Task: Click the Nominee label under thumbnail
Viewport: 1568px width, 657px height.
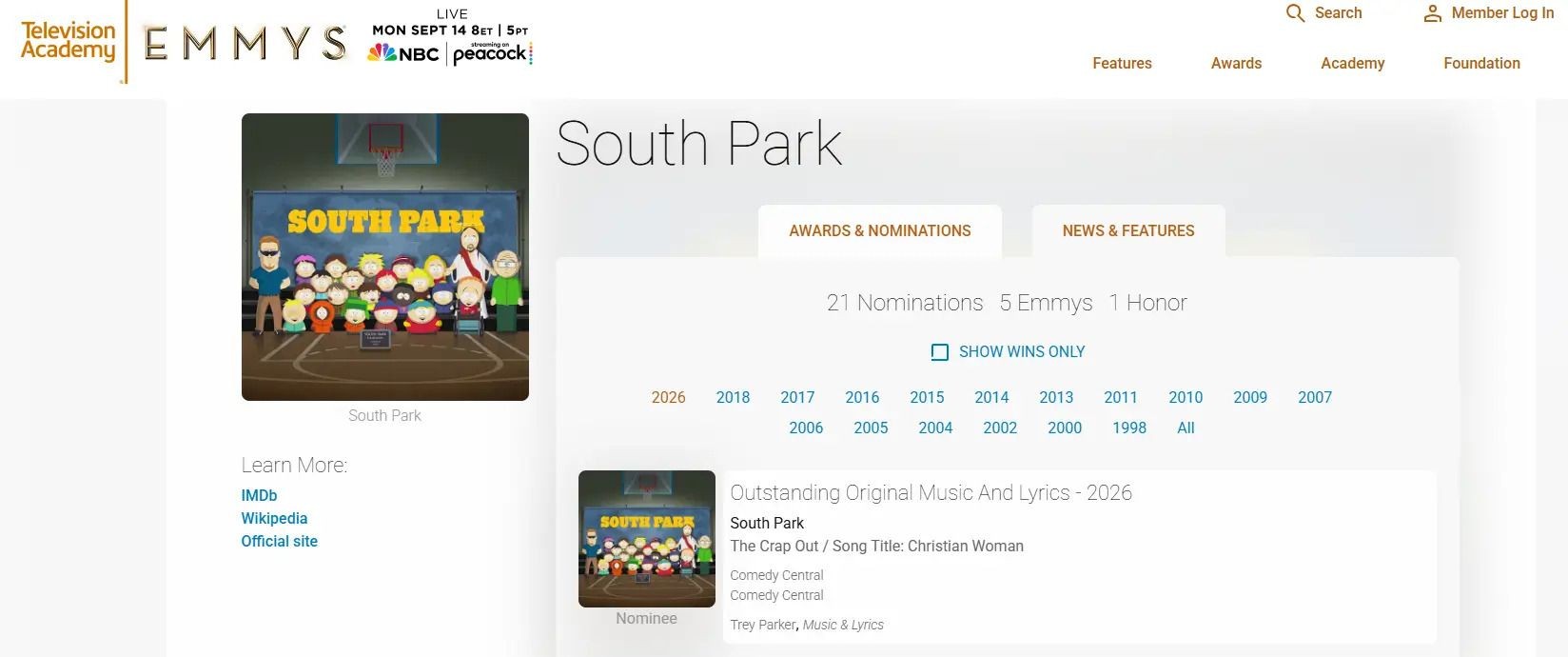Action: tap(646, 618)
